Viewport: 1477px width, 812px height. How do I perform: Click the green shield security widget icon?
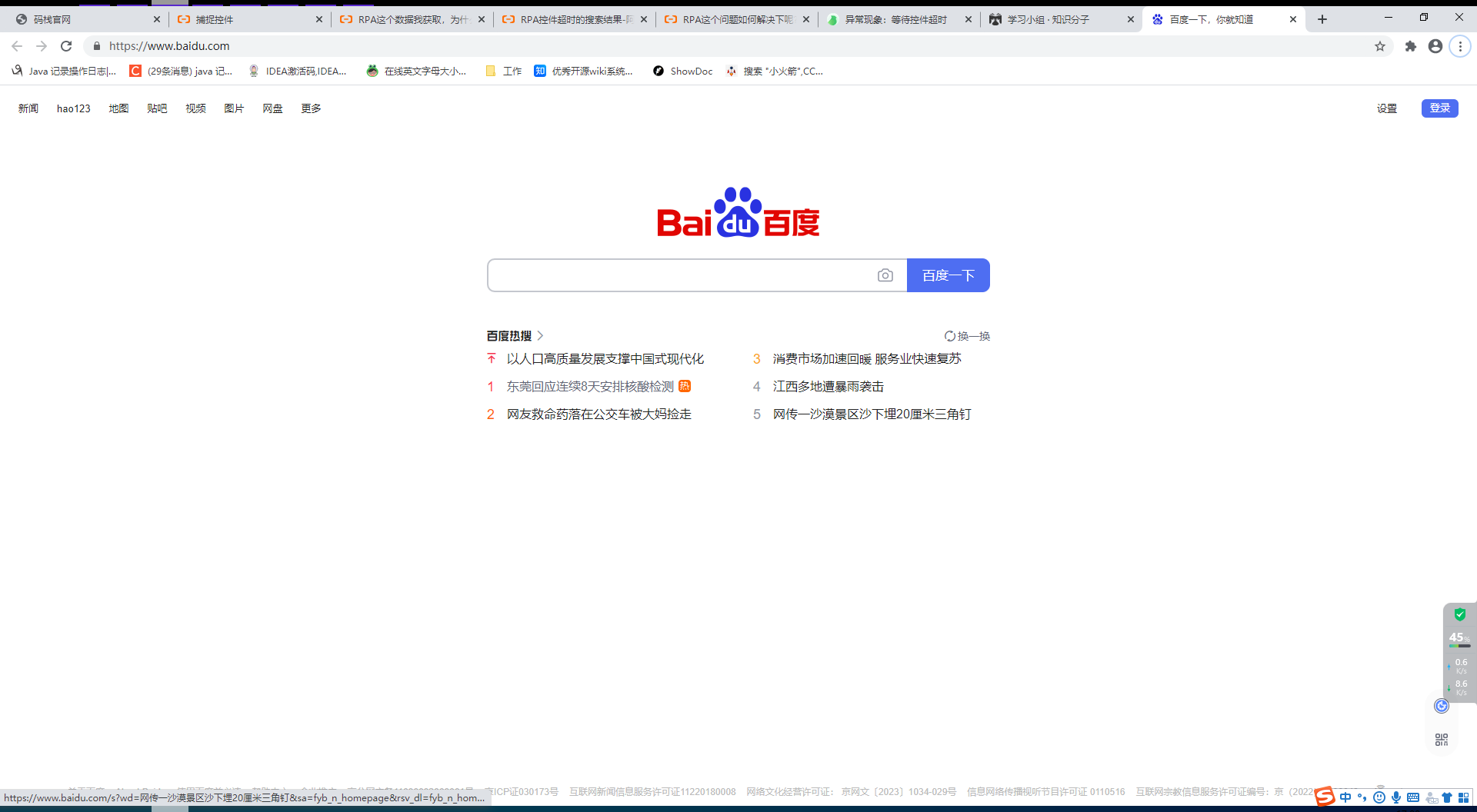1460,614
